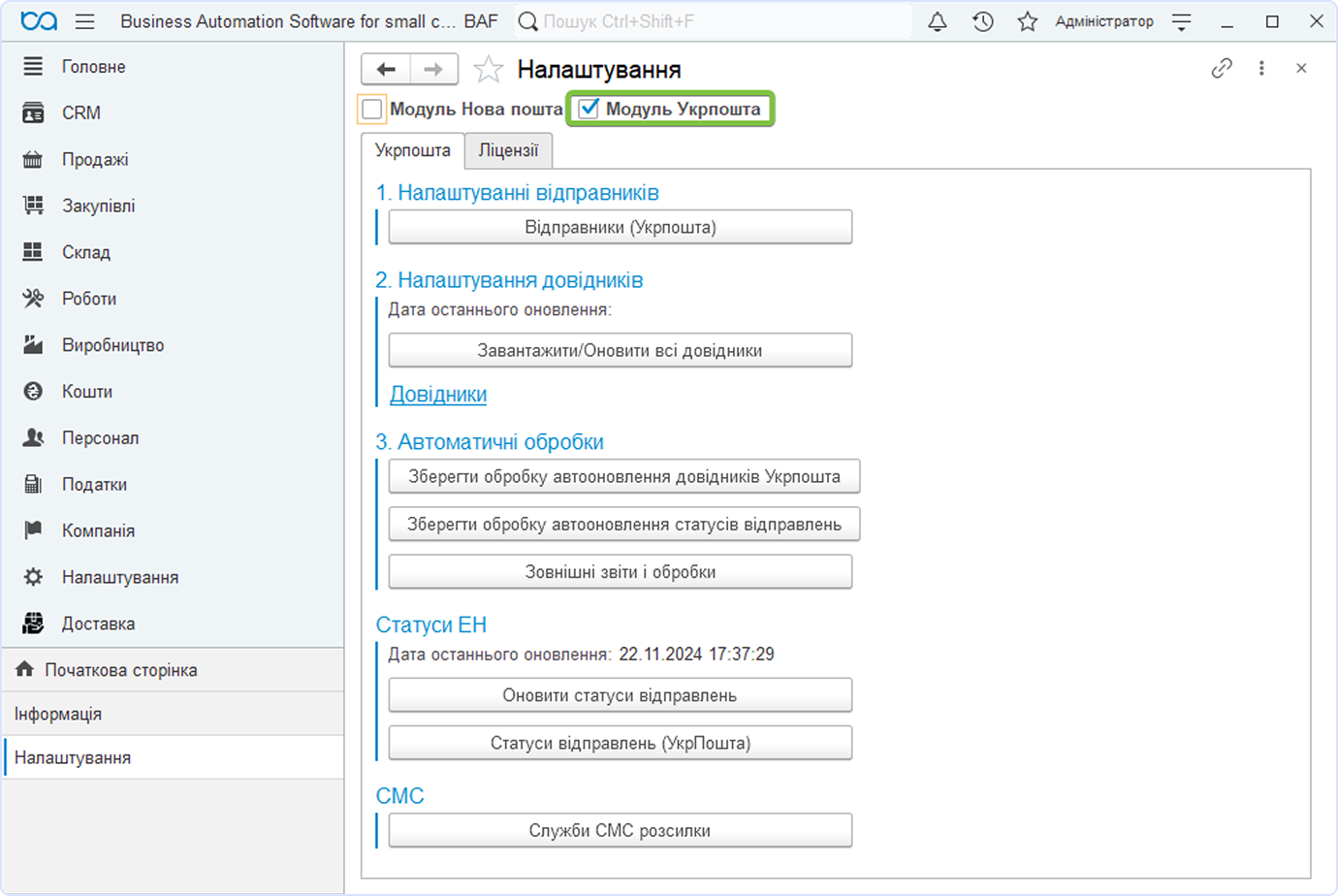Open Склад section icon
This screenshot has width=1338, height=896.
33,252
